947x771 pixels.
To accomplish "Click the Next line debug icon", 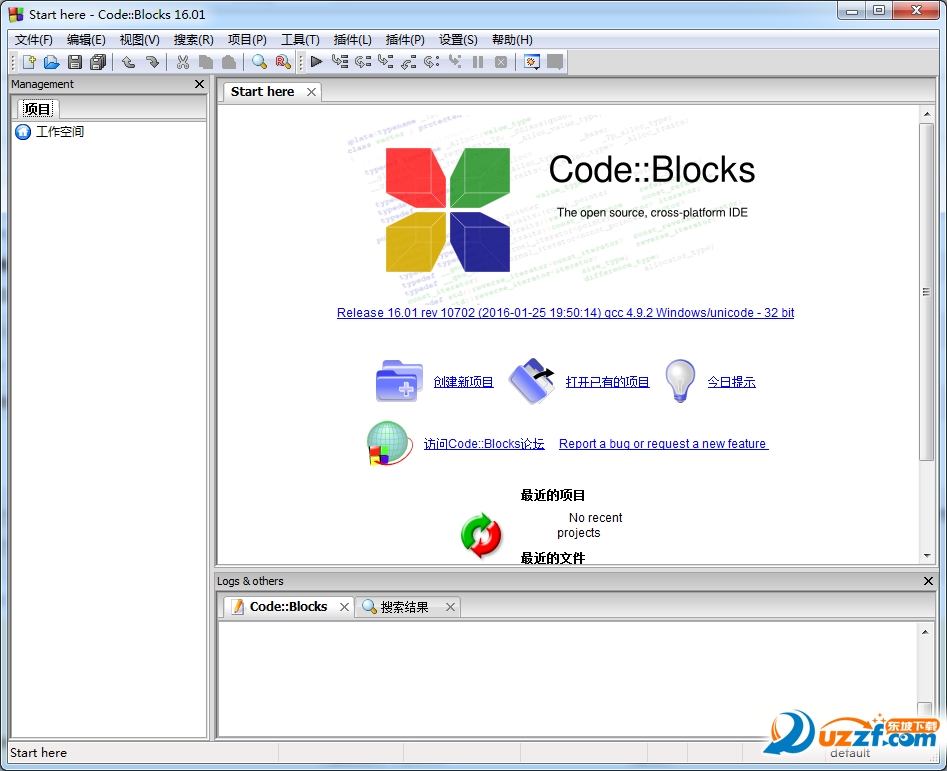I will click(362, 61).
